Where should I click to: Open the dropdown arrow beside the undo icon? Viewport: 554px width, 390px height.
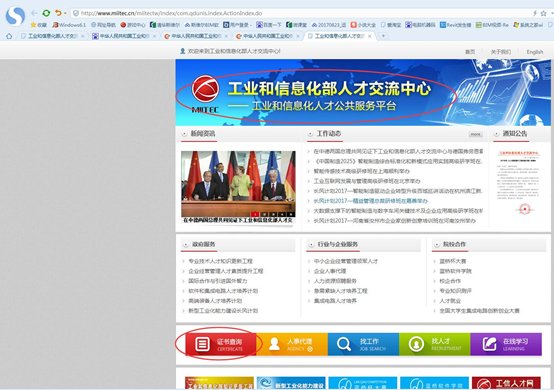pyautogui.click(x=65, y=13)
